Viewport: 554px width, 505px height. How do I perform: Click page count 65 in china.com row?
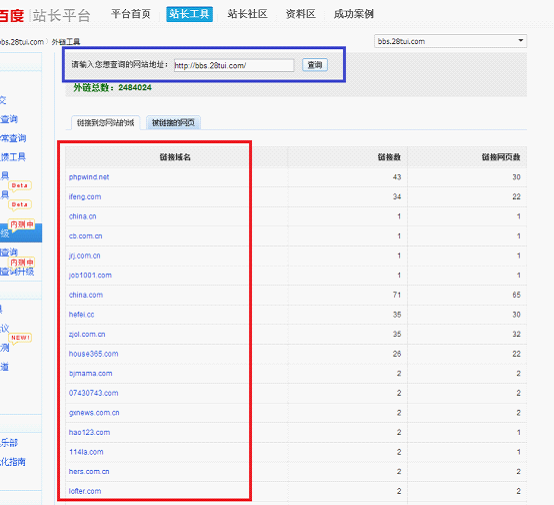pos(516,295)
